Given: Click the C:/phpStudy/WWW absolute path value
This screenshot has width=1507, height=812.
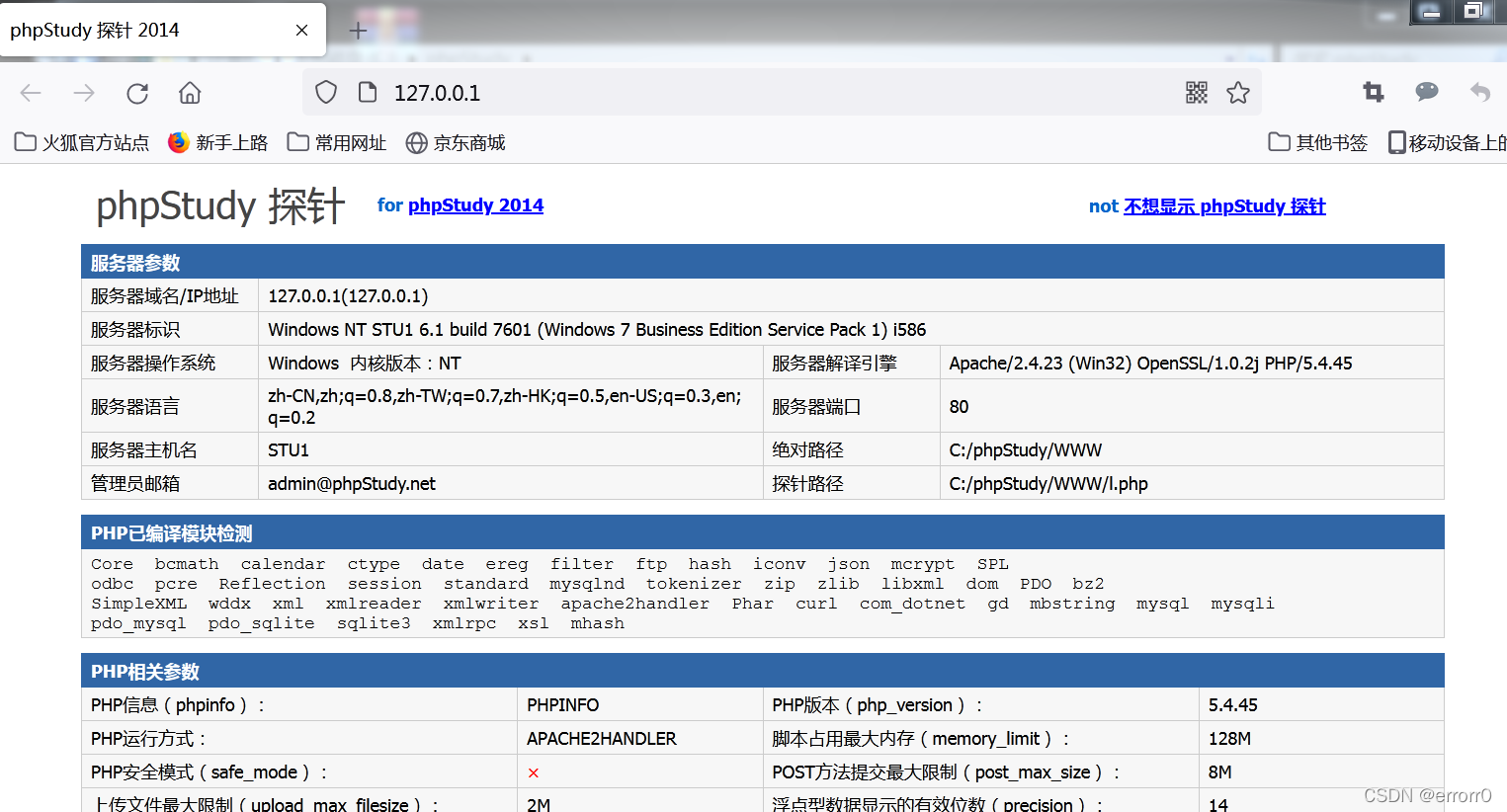Looking at the screenshot, I should point(1025,449).
